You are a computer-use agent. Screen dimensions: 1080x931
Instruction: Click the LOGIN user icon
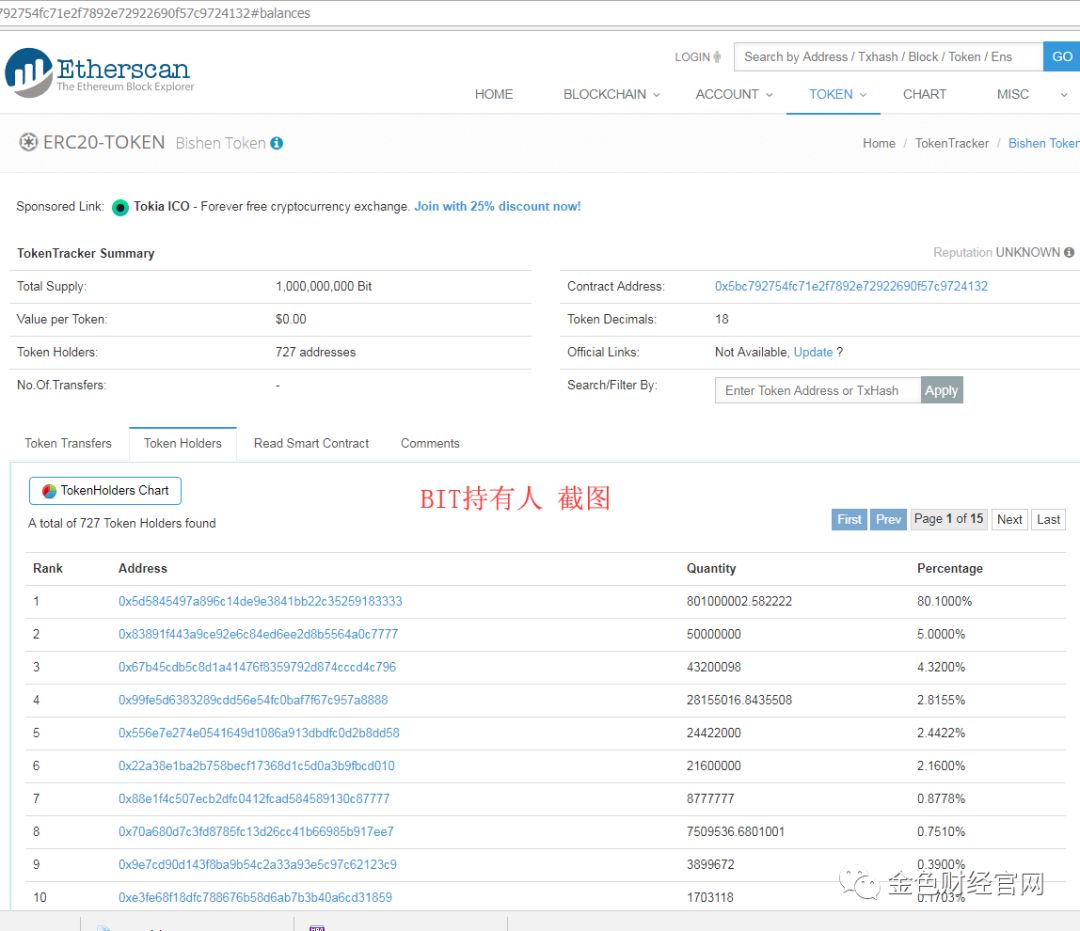[714, 57]
